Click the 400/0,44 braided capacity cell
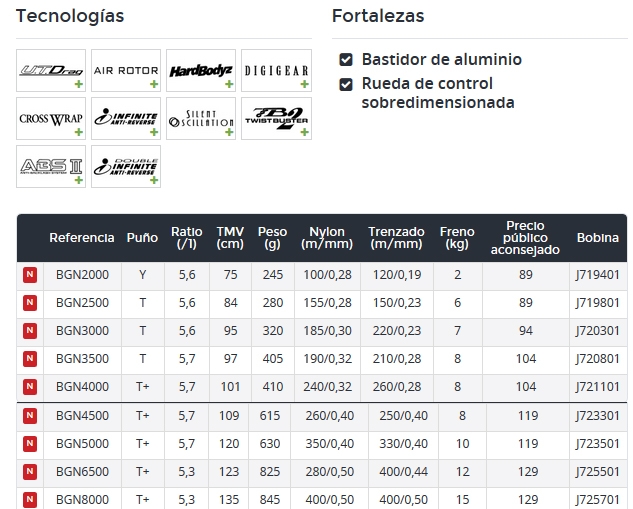 click(403, 472)
